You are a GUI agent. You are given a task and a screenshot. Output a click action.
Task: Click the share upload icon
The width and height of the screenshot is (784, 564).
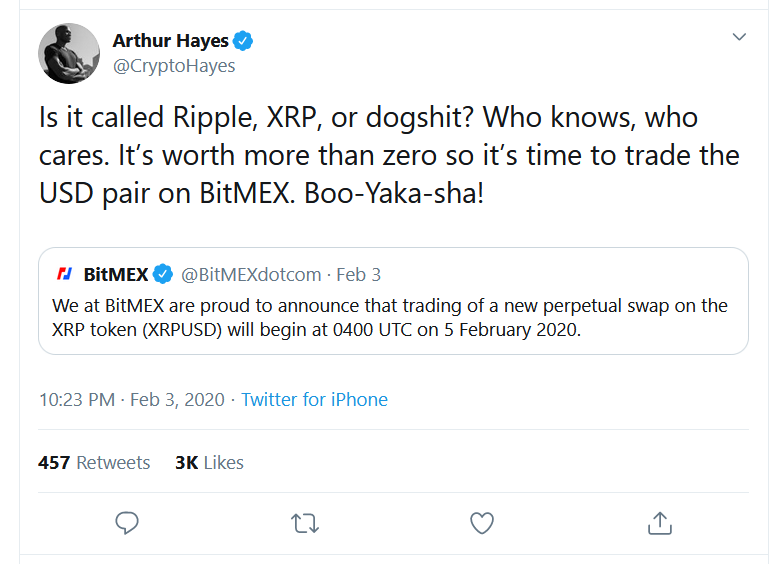click(x=659, y=522)
